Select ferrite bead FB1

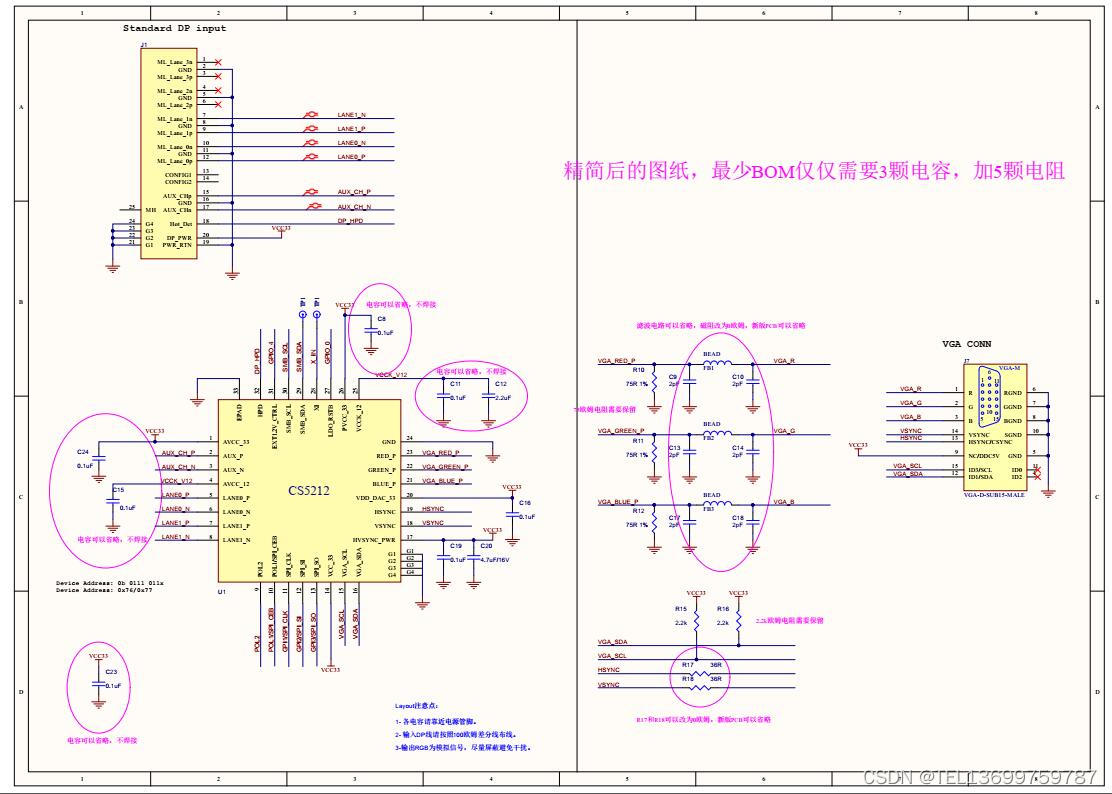pos(717,363)
